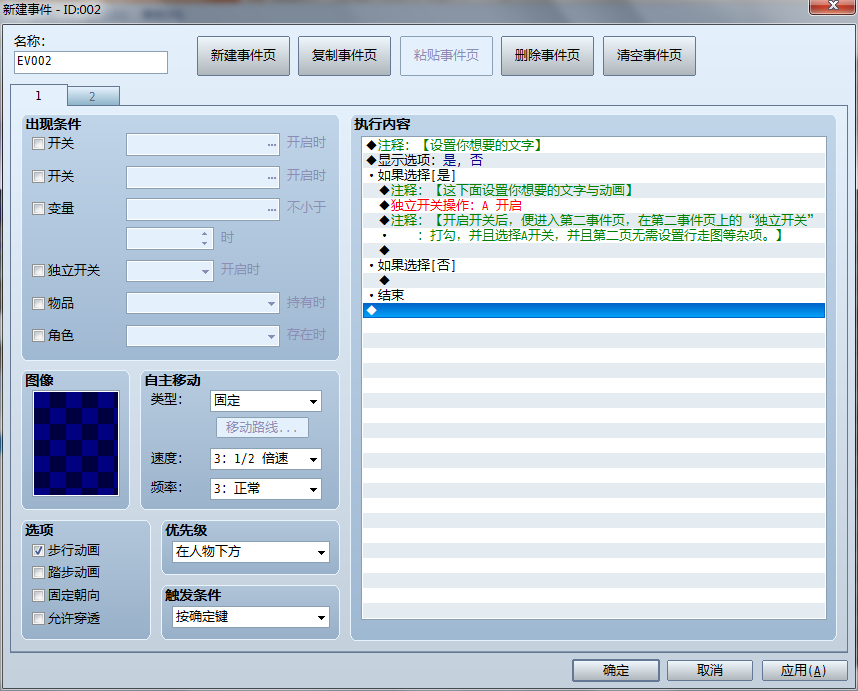This screenshot has height=691, width=858.
Task: Click the ellipsis on first 开关 field
Action: 272,145
